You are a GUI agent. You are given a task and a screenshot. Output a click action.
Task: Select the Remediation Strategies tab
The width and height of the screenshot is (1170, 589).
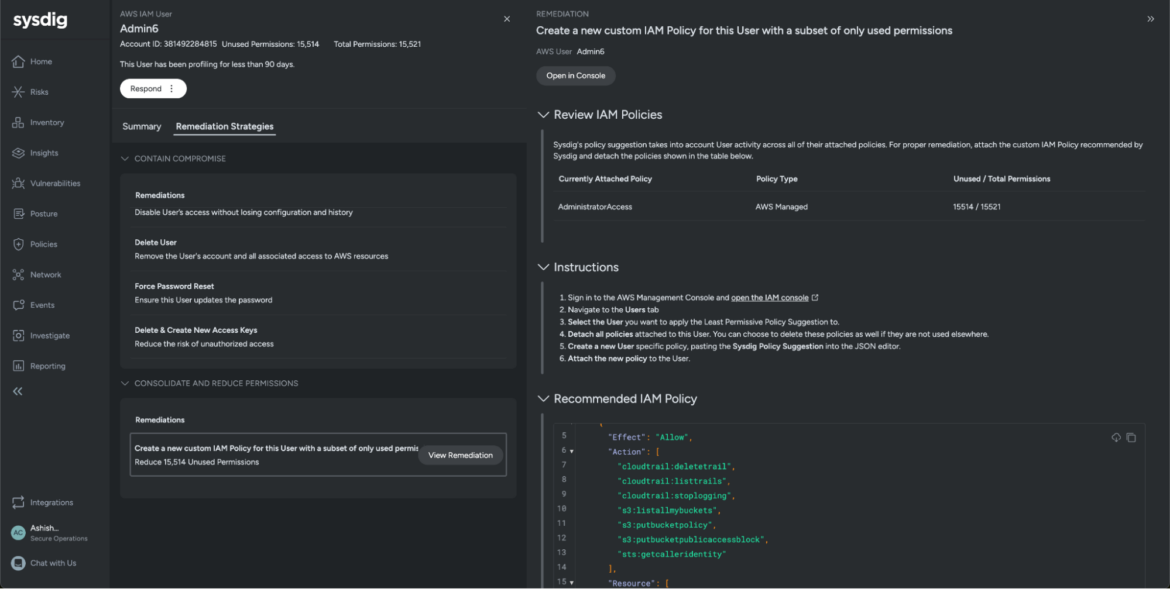click(225, 127)
